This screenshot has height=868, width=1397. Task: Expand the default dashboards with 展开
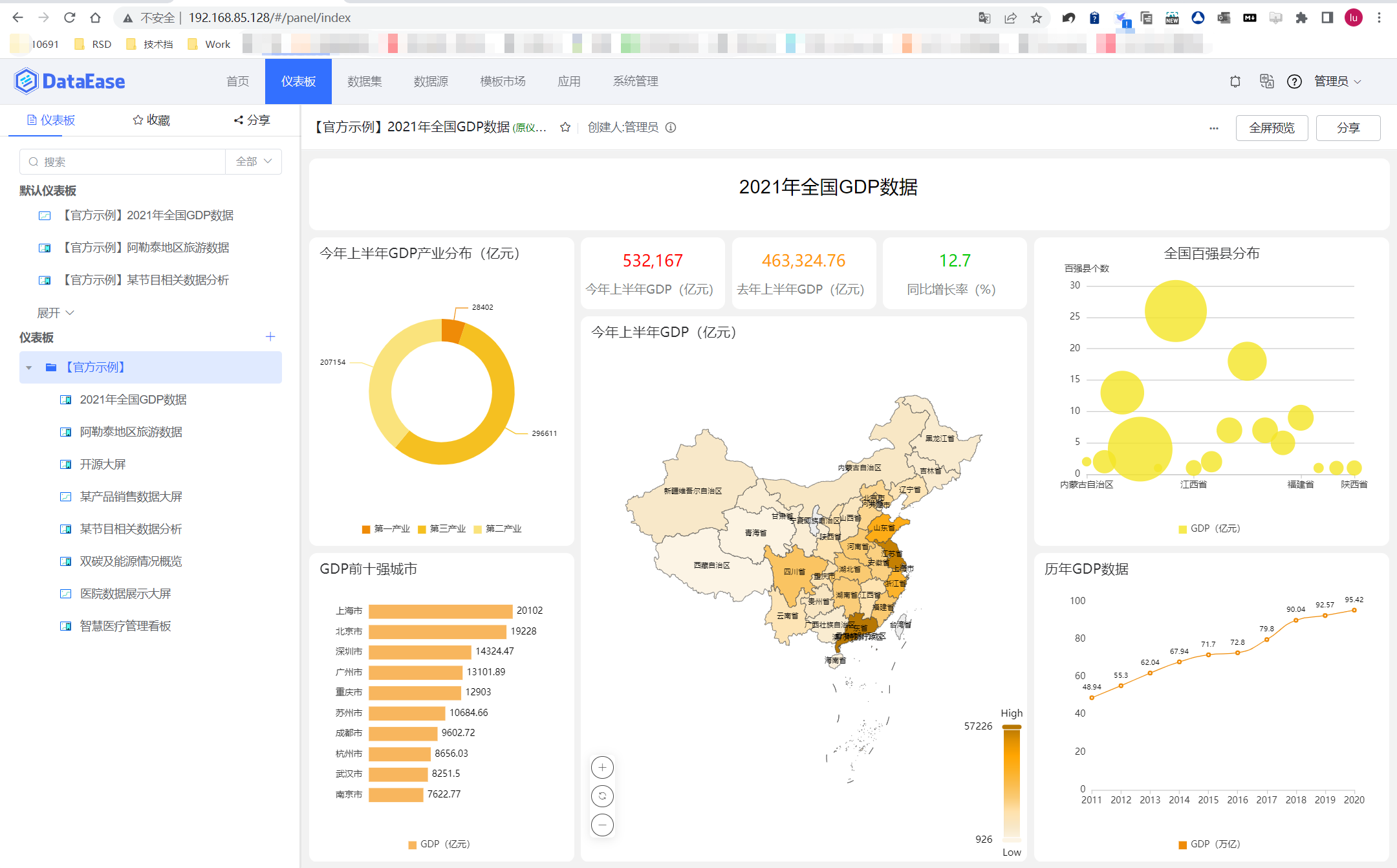[x=56, y=313]
